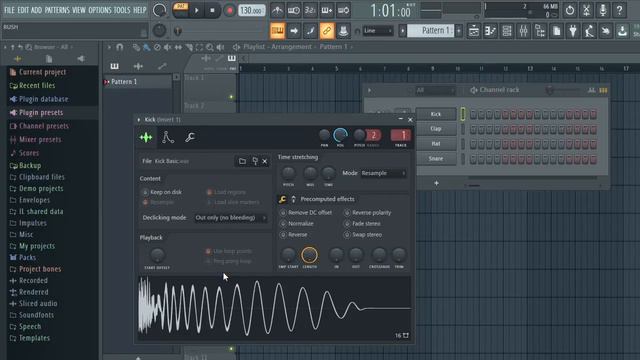Open the Channel rack toolbar icon

pos(507,31)
